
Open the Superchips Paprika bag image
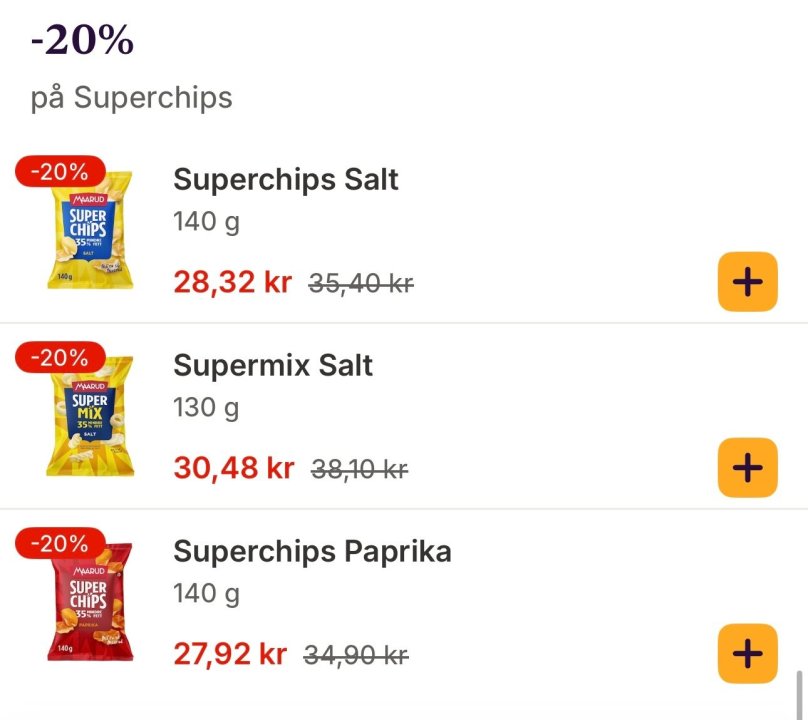pyautogui.click(x=91, y=603)
